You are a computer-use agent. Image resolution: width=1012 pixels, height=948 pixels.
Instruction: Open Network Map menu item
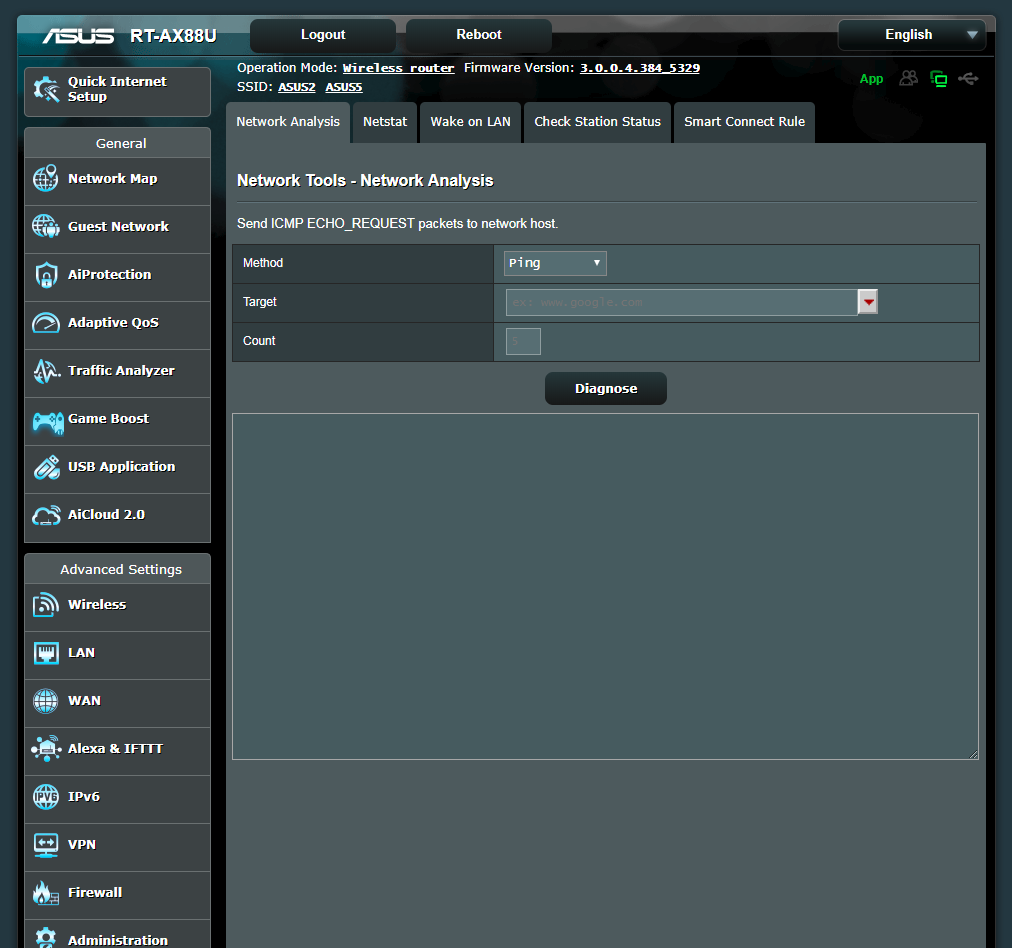(x=117, y=179)
